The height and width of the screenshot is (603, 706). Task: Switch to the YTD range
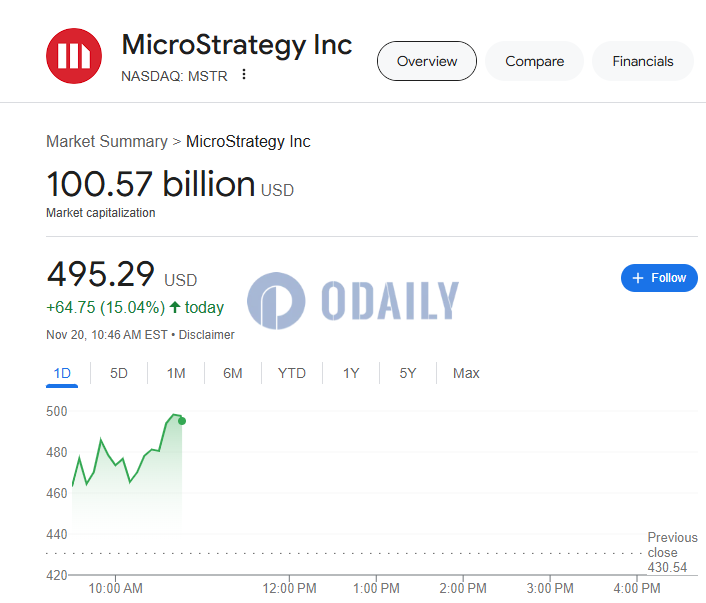tap(292, 373)
